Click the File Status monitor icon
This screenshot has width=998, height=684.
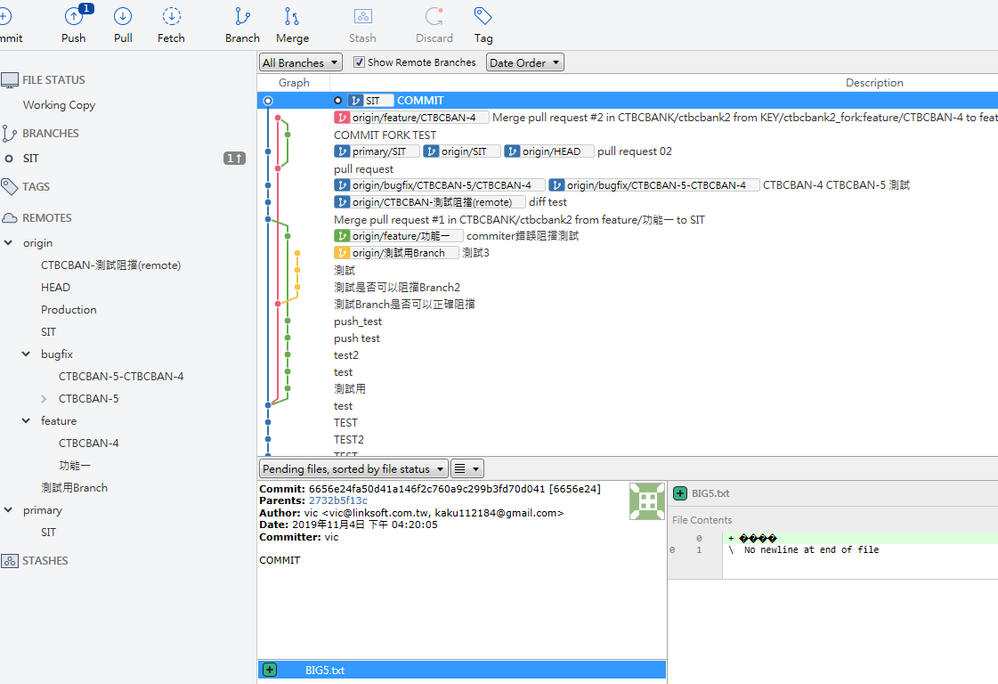pos(10,80)
